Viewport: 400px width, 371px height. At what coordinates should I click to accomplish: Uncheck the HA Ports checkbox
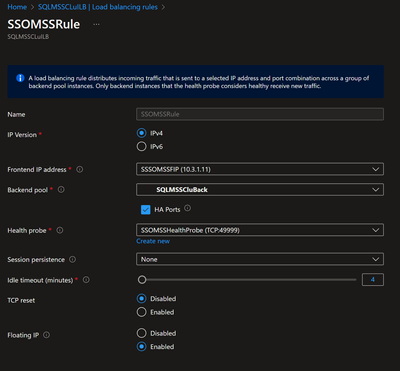[146, 210]
